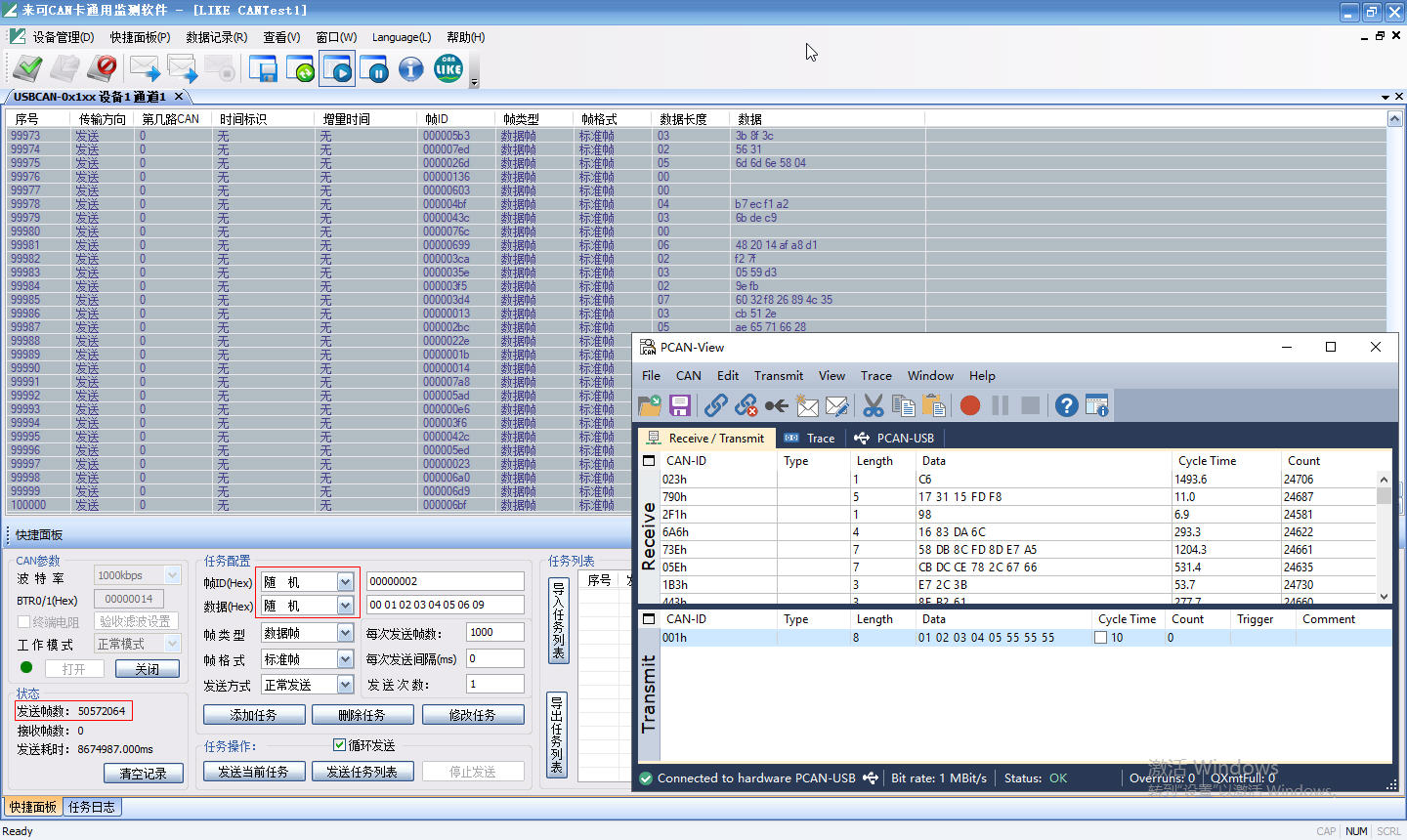
Task: Switch to the Trace tab in PCAN-View
Action: pos(810,438)
